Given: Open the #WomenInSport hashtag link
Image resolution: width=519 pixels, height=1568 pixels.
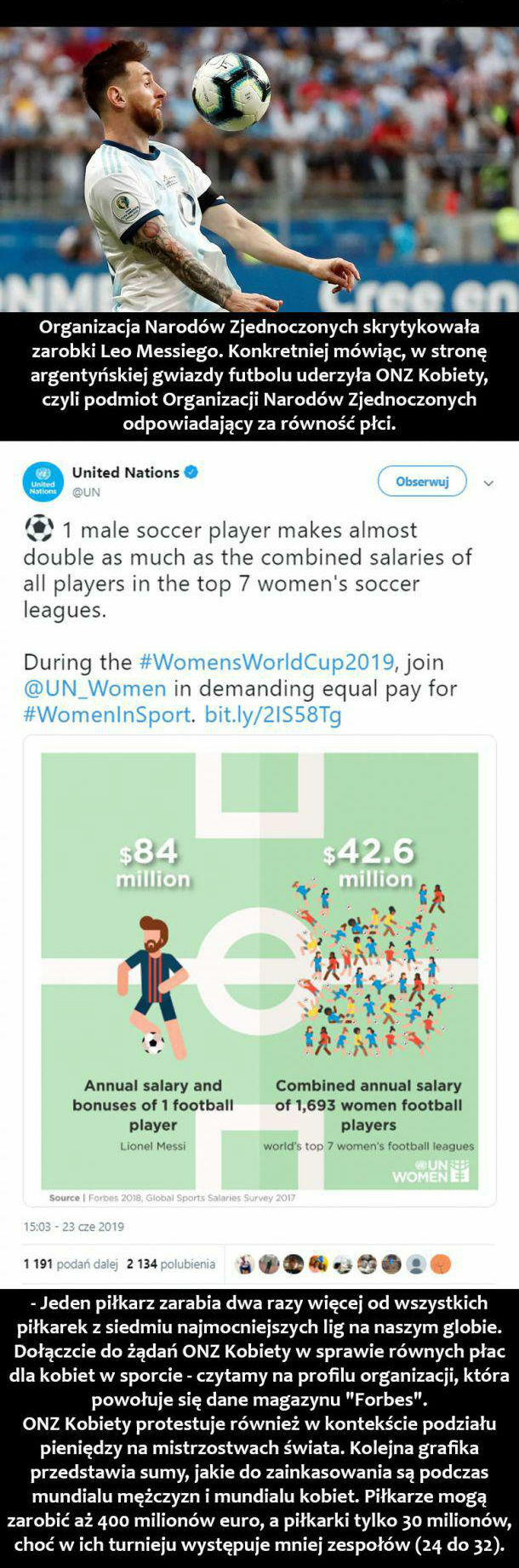Looking at the screenshot, I should [x=108, y=716].
